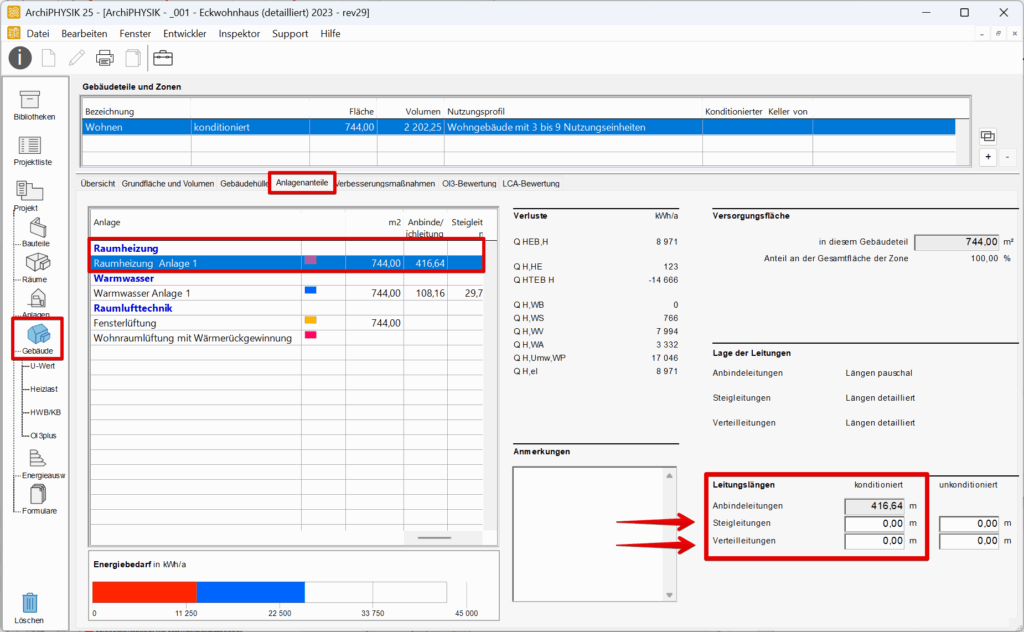
Task: Select the Warmwasser Anlage 1 row
Action: [x=287, y=293]
